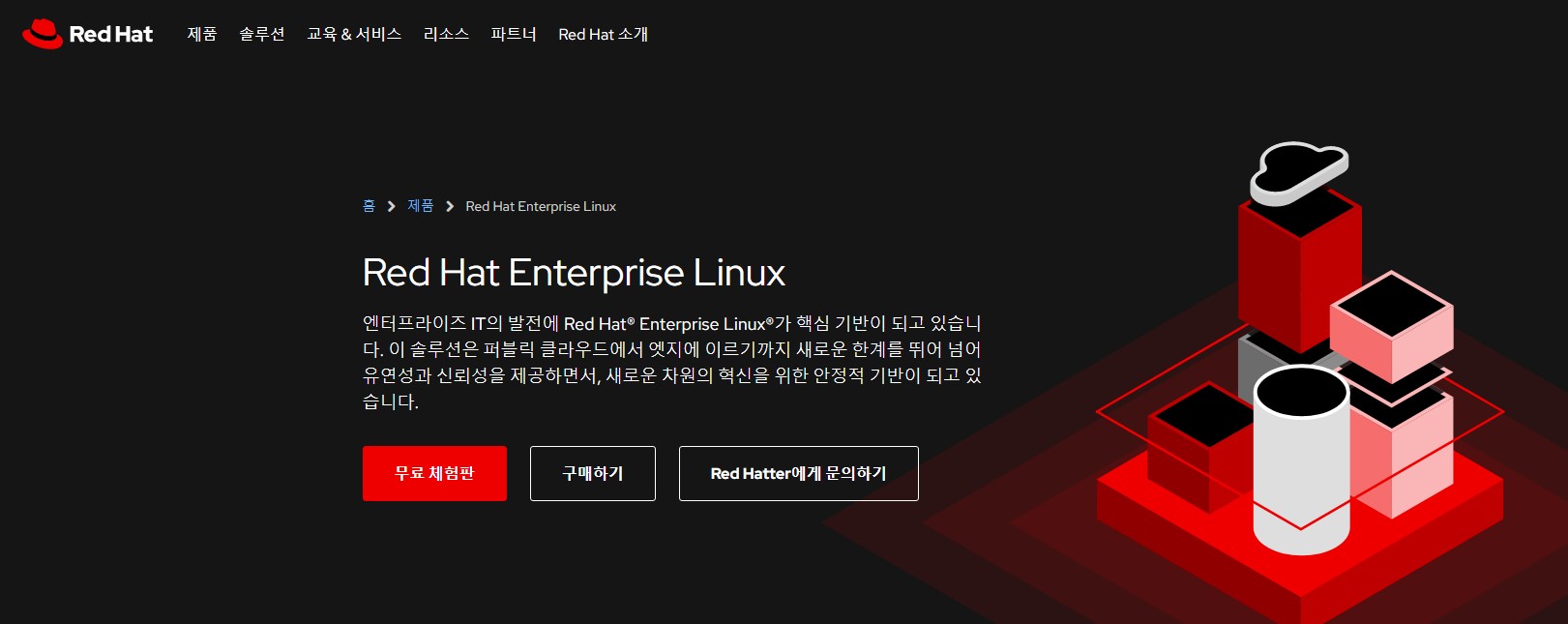This screenshot has height=624, width=1568.
Task: Click the 무료 체험판 red button
Action: click(434, 473)
